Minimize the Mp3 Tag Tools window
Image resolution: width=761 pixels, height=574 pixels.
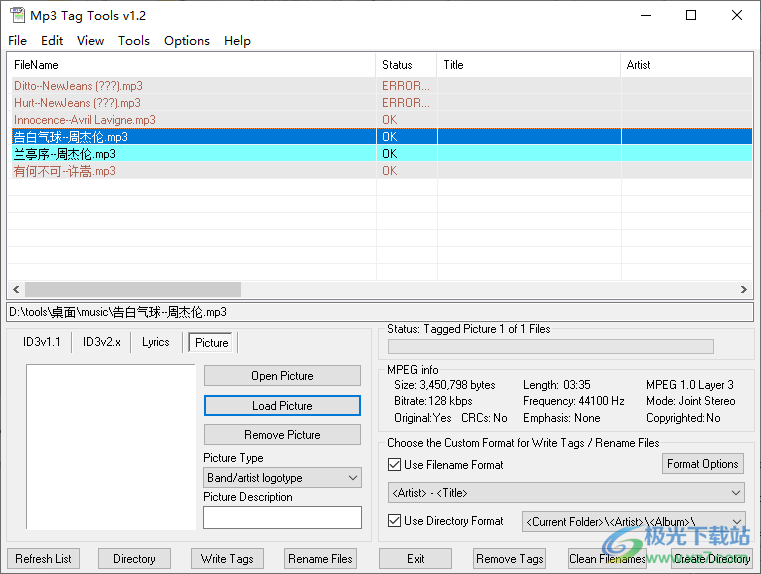tap(646, 15)
